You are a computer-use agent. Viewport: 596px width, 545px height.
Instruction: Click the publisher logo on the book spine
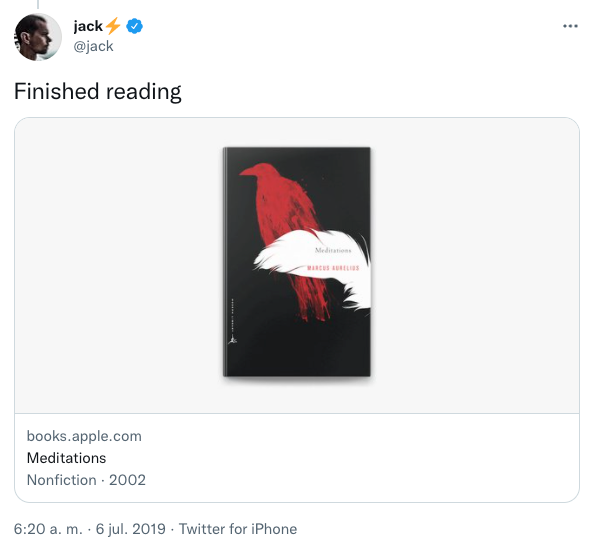tap(231, 339)
